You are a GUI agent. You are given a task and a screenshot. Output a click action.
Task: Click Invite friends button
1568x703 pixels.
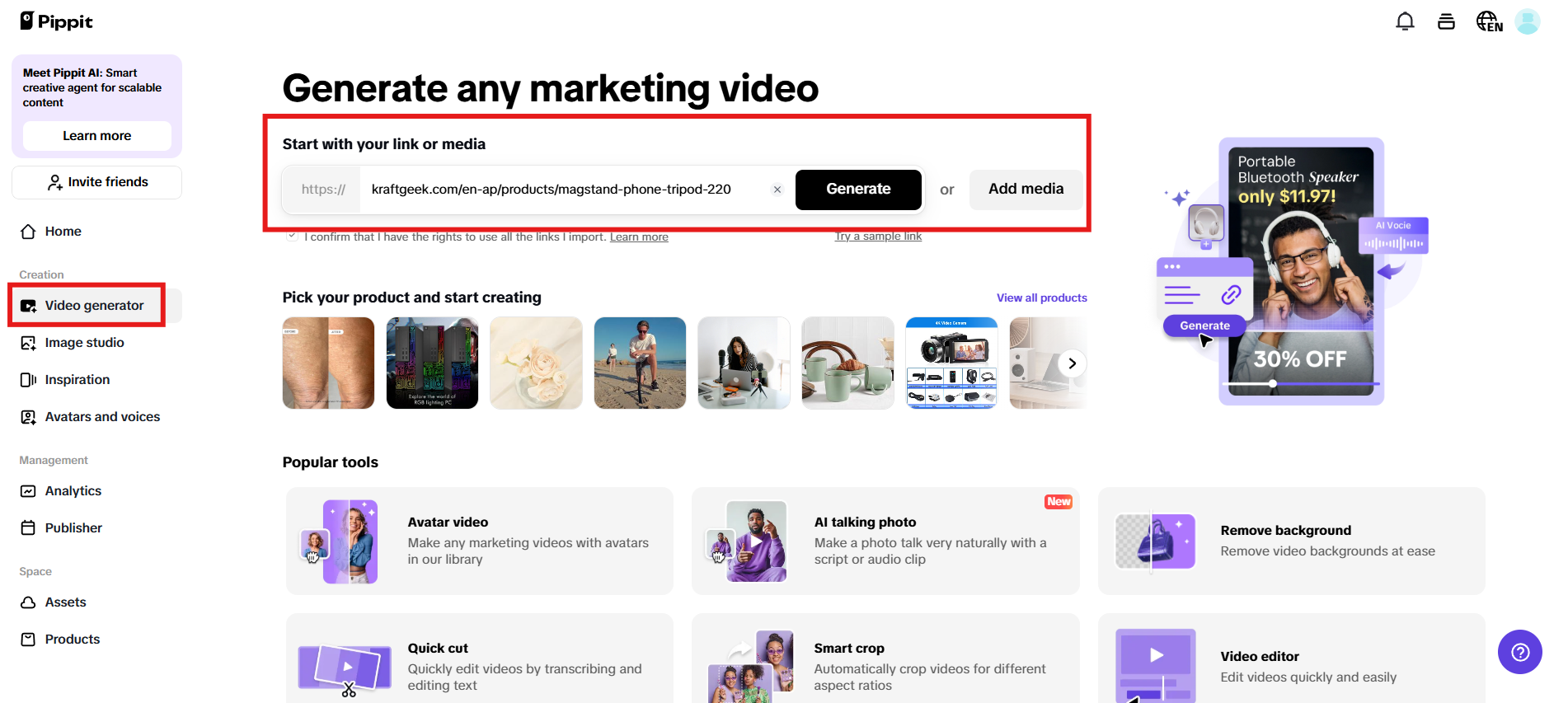(x=97, y=182)
